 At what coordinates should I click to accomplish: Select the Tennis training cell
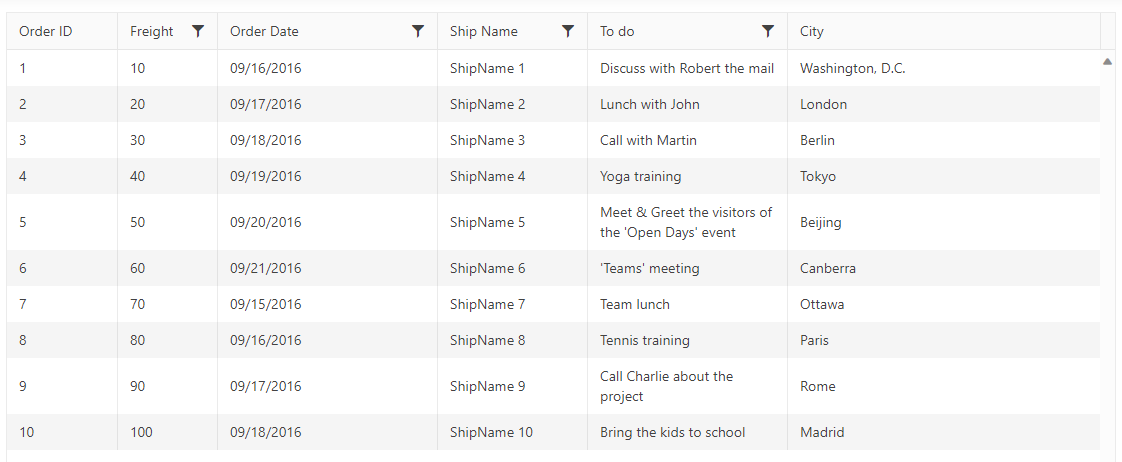(688, 340)
